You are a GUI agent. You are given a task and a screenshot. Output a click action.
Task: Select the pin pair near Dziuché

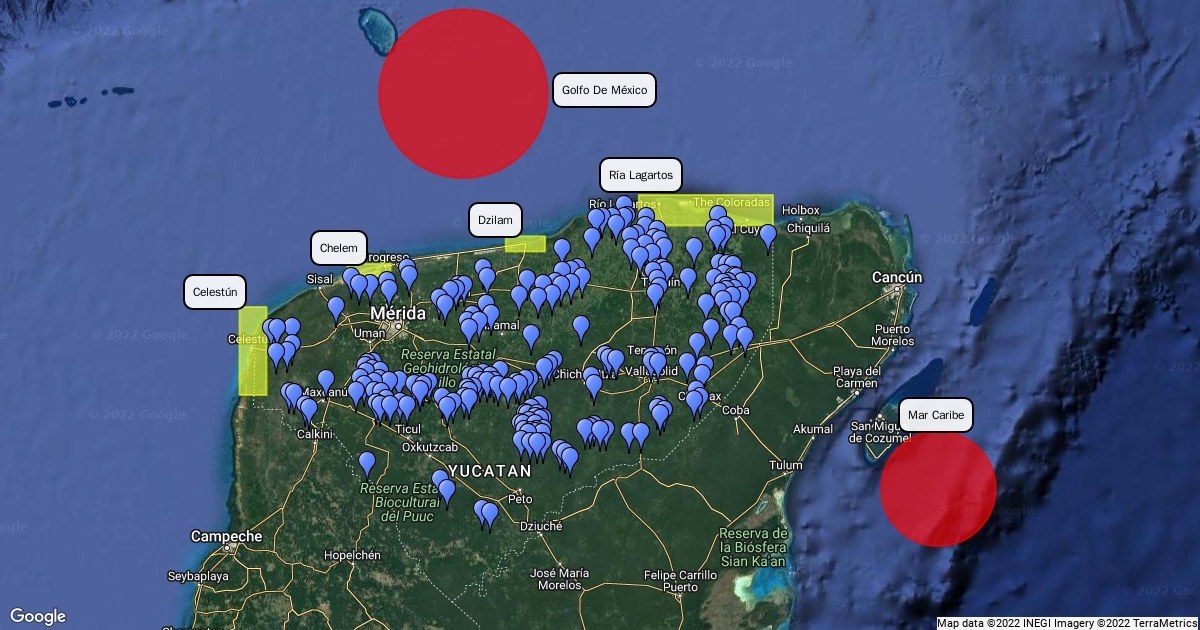tap(486, 514)
